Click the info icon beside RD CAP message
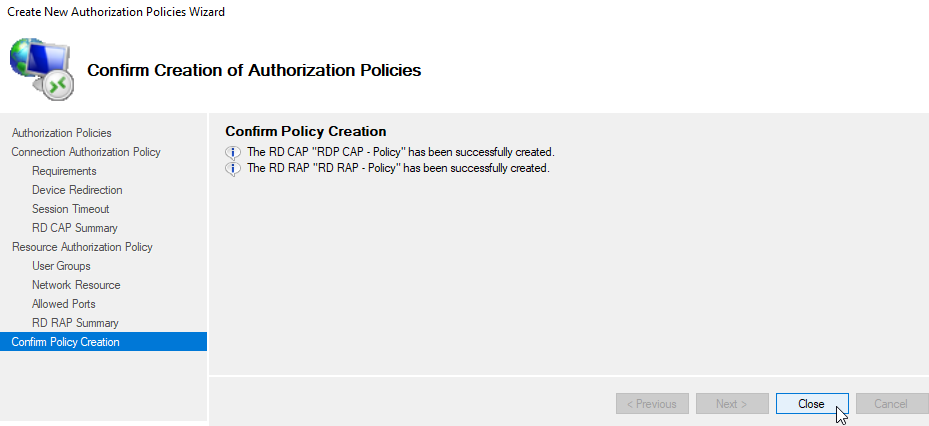This screenshot has width=929, height=426. click(233, 152)
